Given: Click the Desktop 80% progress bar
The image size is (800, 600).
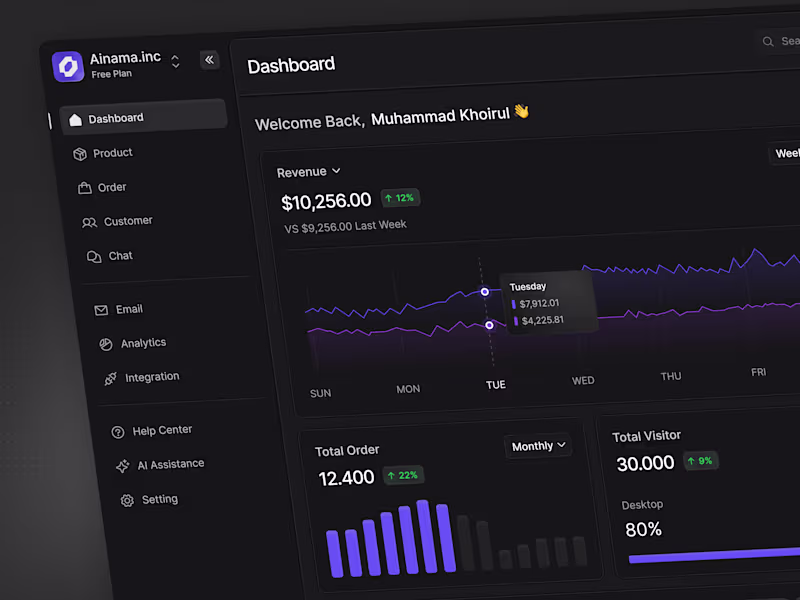Looking at the screenshot, I should tap(710, 558).
